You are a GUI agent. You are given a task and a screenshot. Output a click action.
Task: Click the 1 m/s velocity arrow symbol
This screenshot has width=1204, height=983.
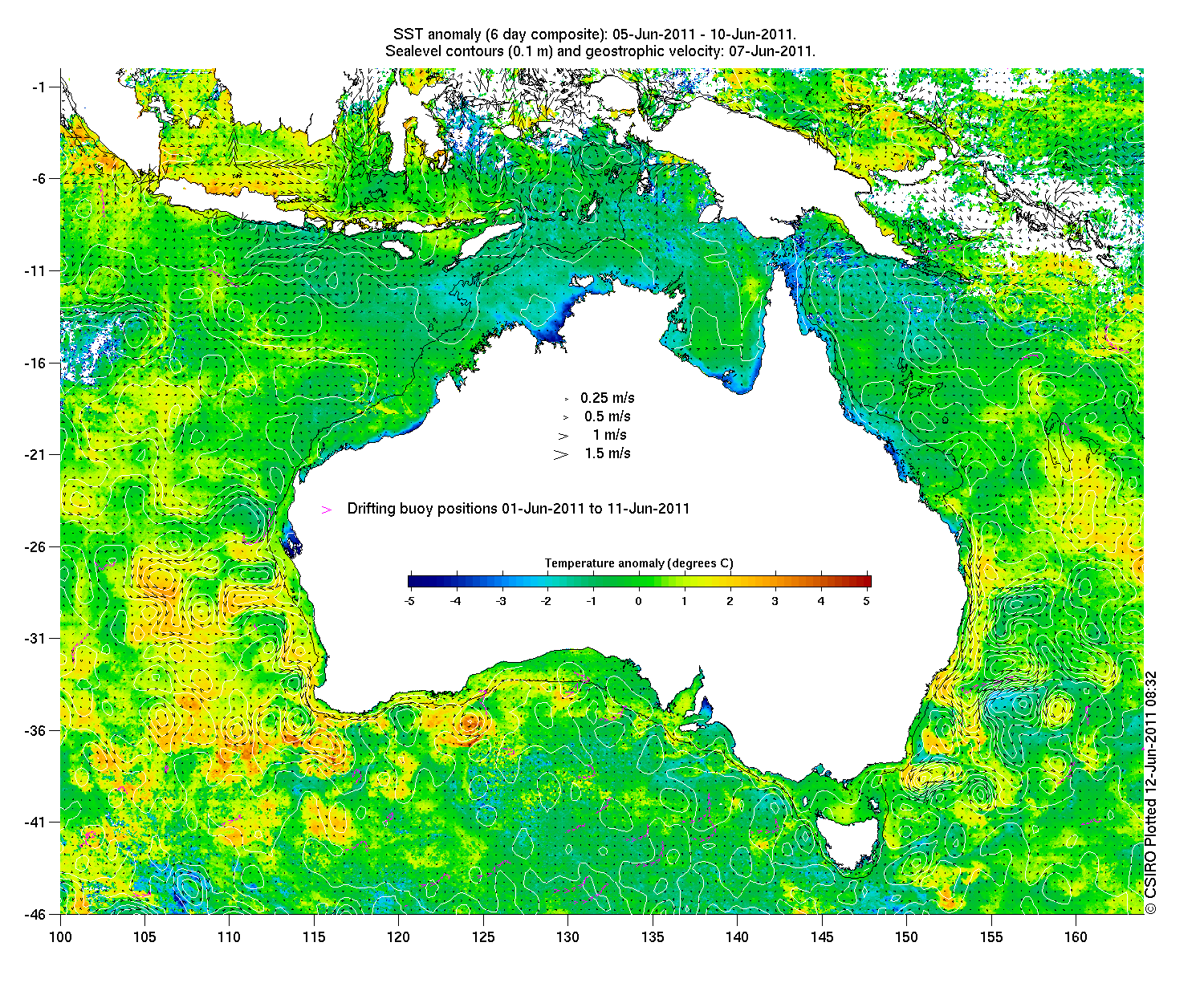click(x=564, y=436)
